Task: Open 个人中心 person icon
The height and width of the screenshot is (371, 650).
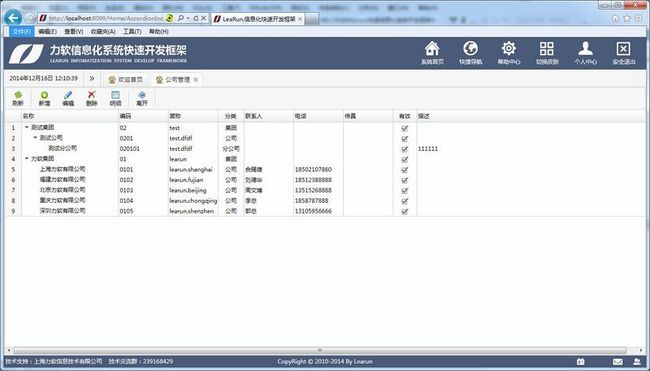Action: (x=585, y=48)
